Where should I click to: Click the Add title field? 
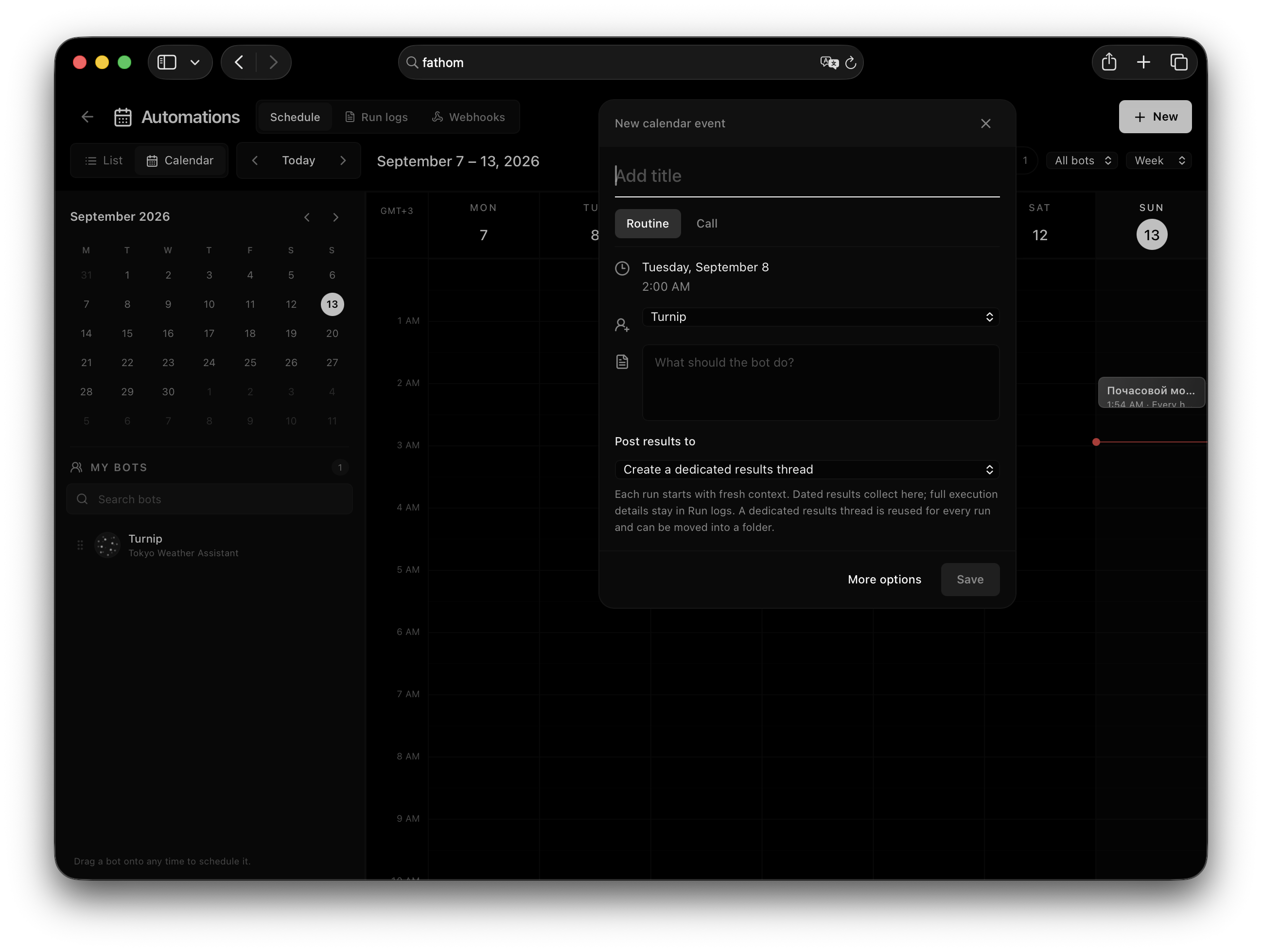click(806, 176)
